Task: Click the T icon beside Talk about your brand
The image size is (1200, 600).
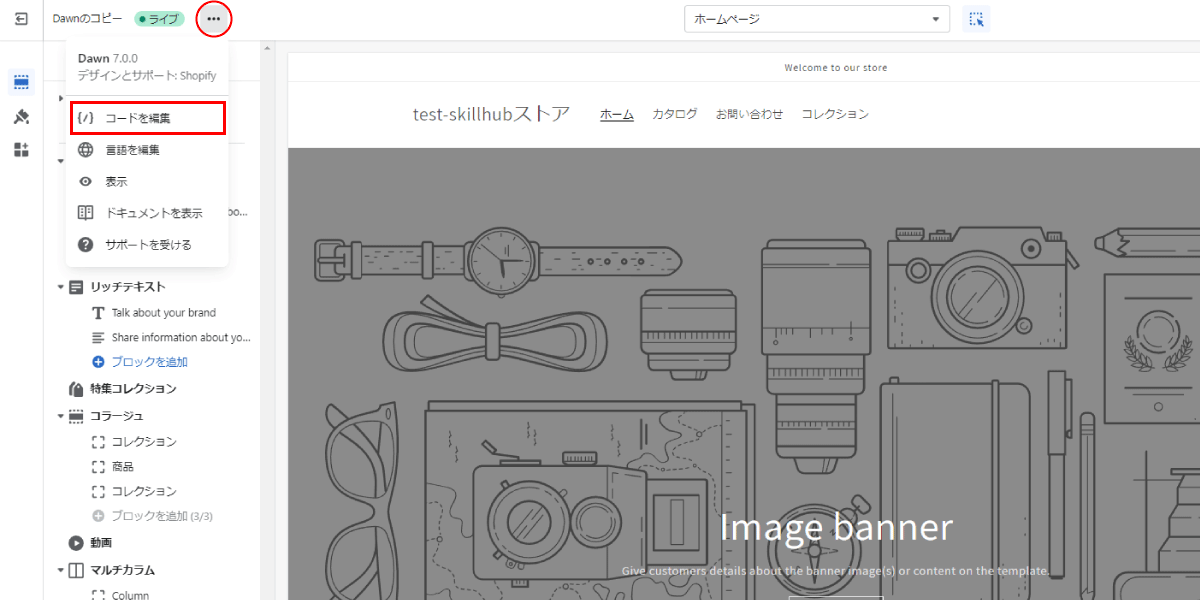Action: click(98, 313)
